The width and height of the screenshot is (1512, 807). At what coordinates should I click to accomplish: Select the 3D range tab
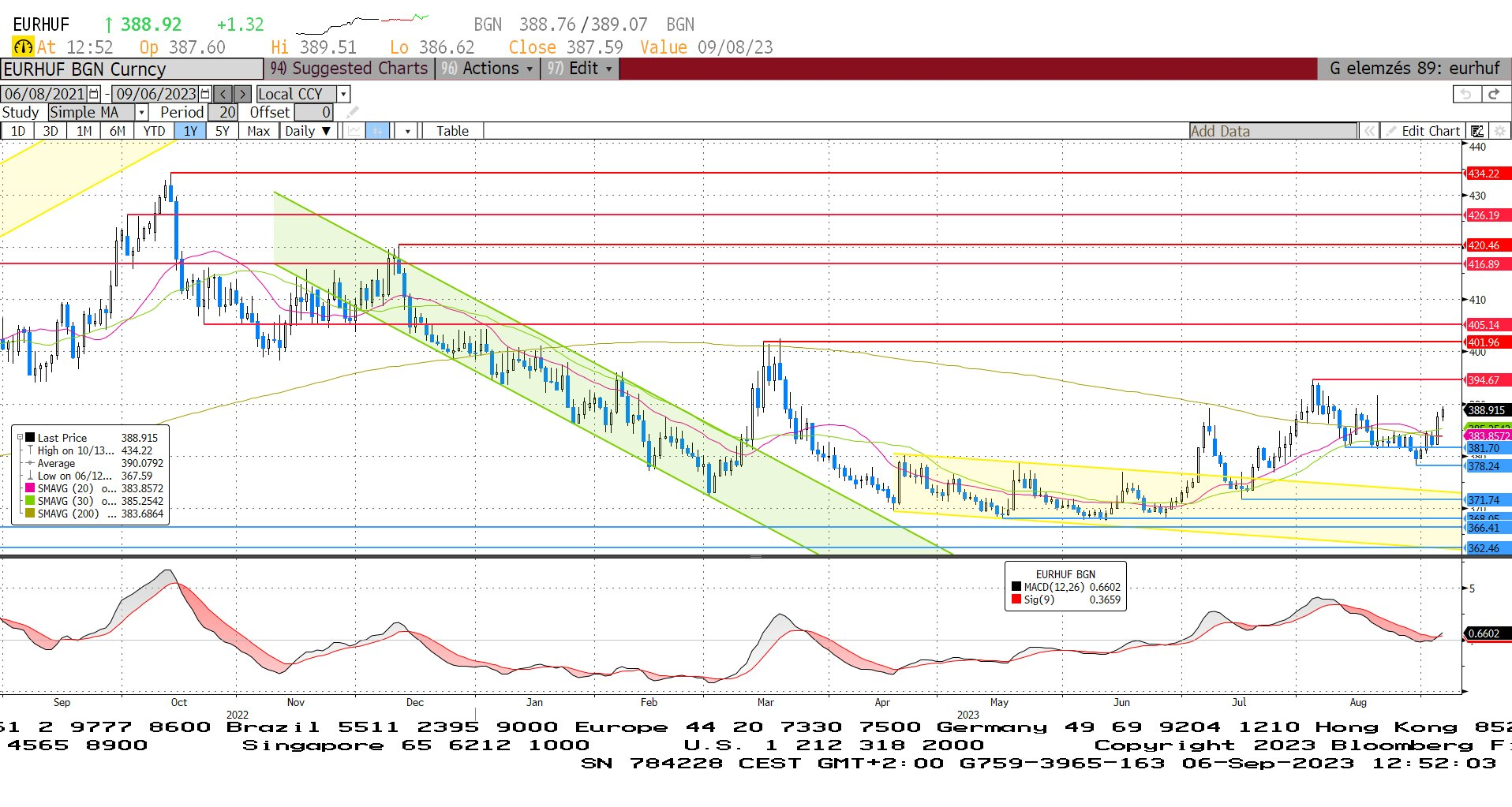click(51, 131)
